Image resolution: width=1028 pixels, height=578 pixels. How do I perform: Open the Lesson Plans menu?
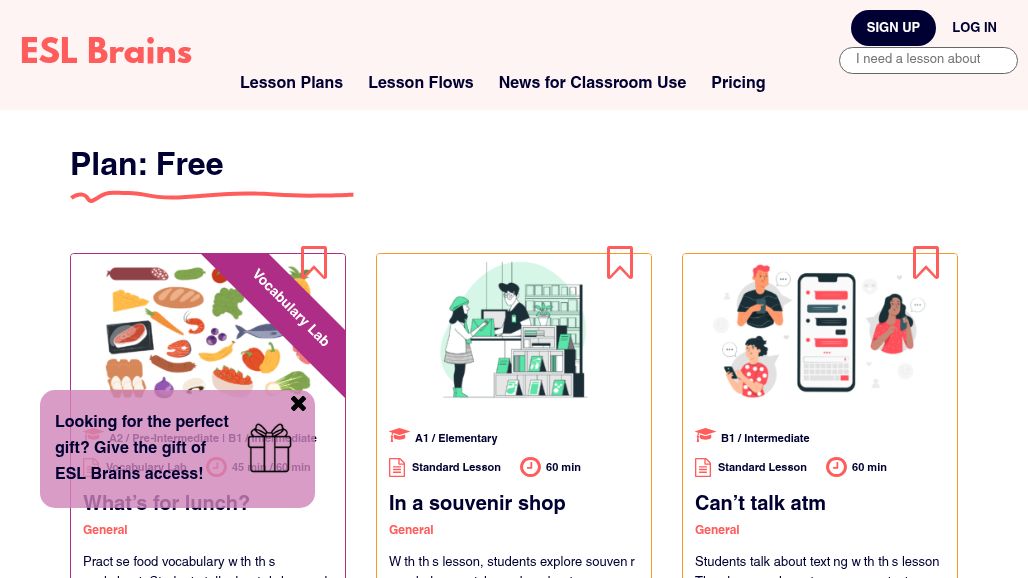click(291, 83)
